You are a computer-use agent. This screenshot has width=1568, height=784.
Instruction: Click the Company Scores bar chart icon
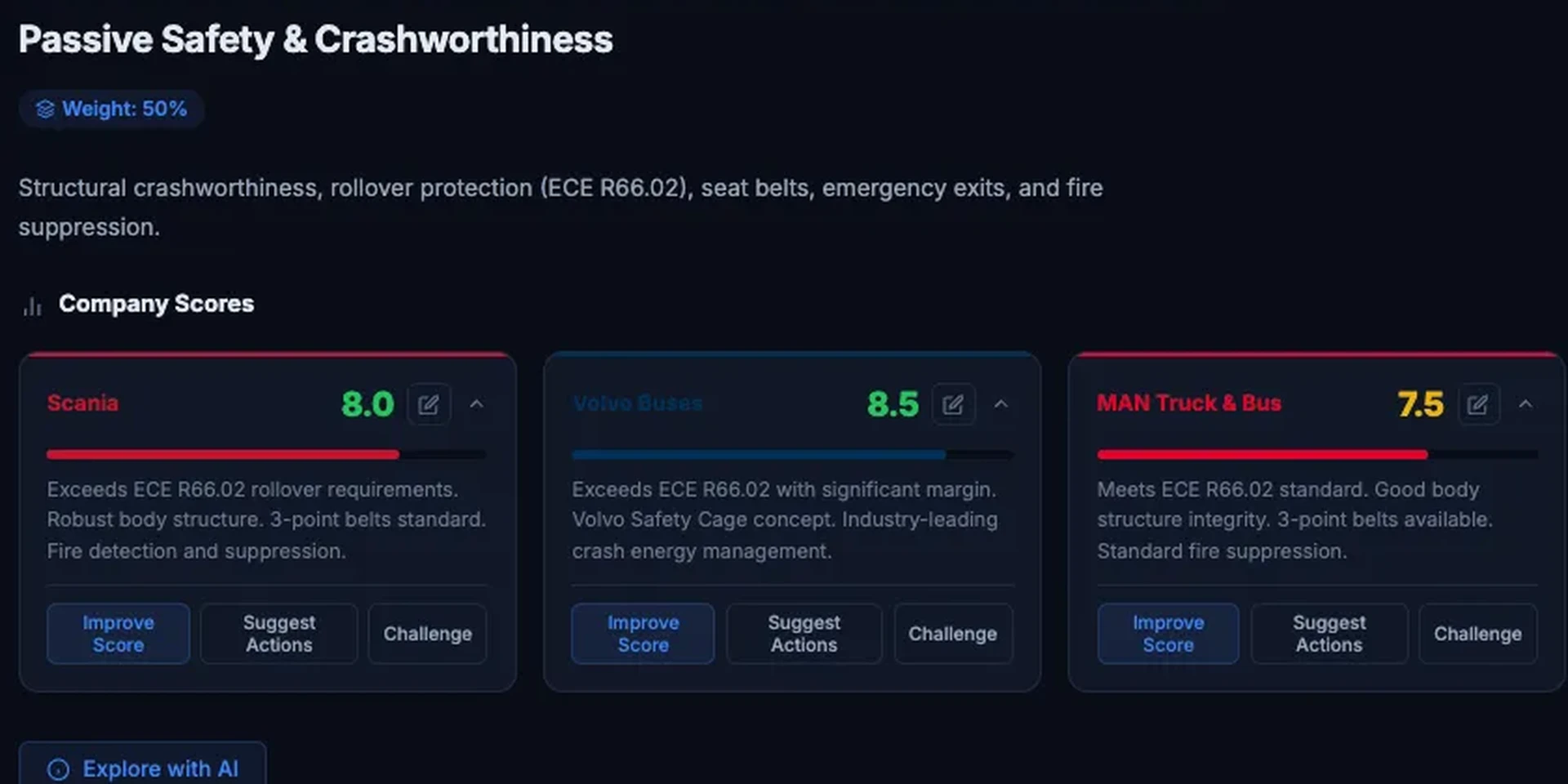(x=33, y=306)
